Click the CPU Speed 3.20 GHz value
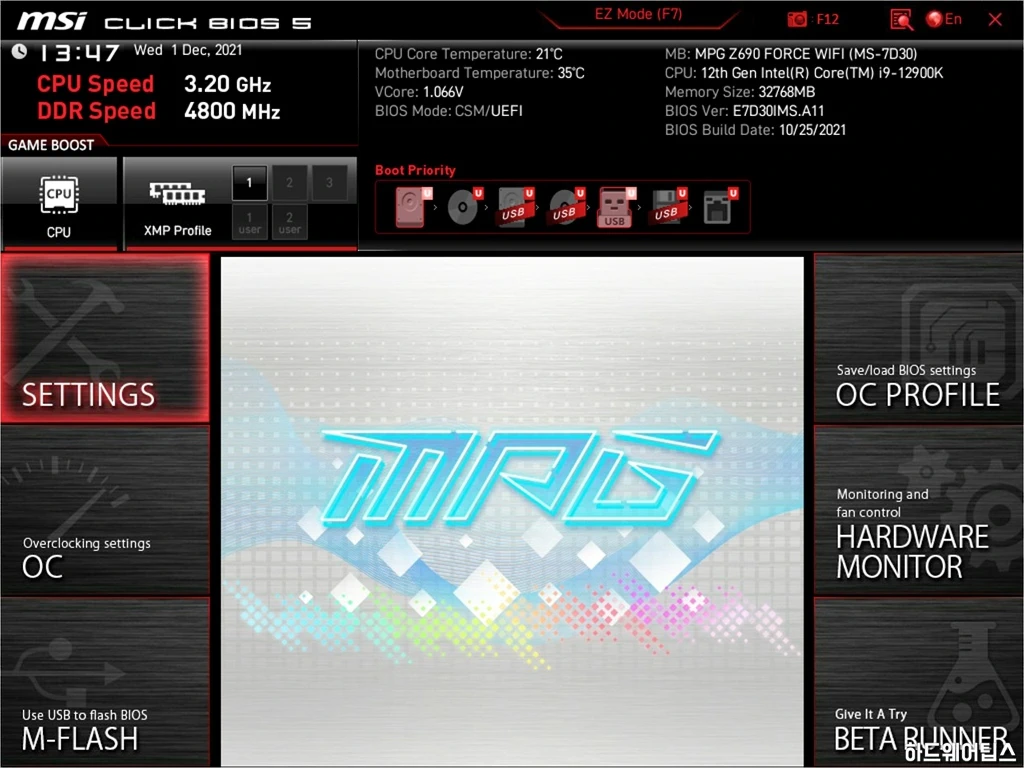Viewport: 1024px width, 768px height. tap(227, 84)
